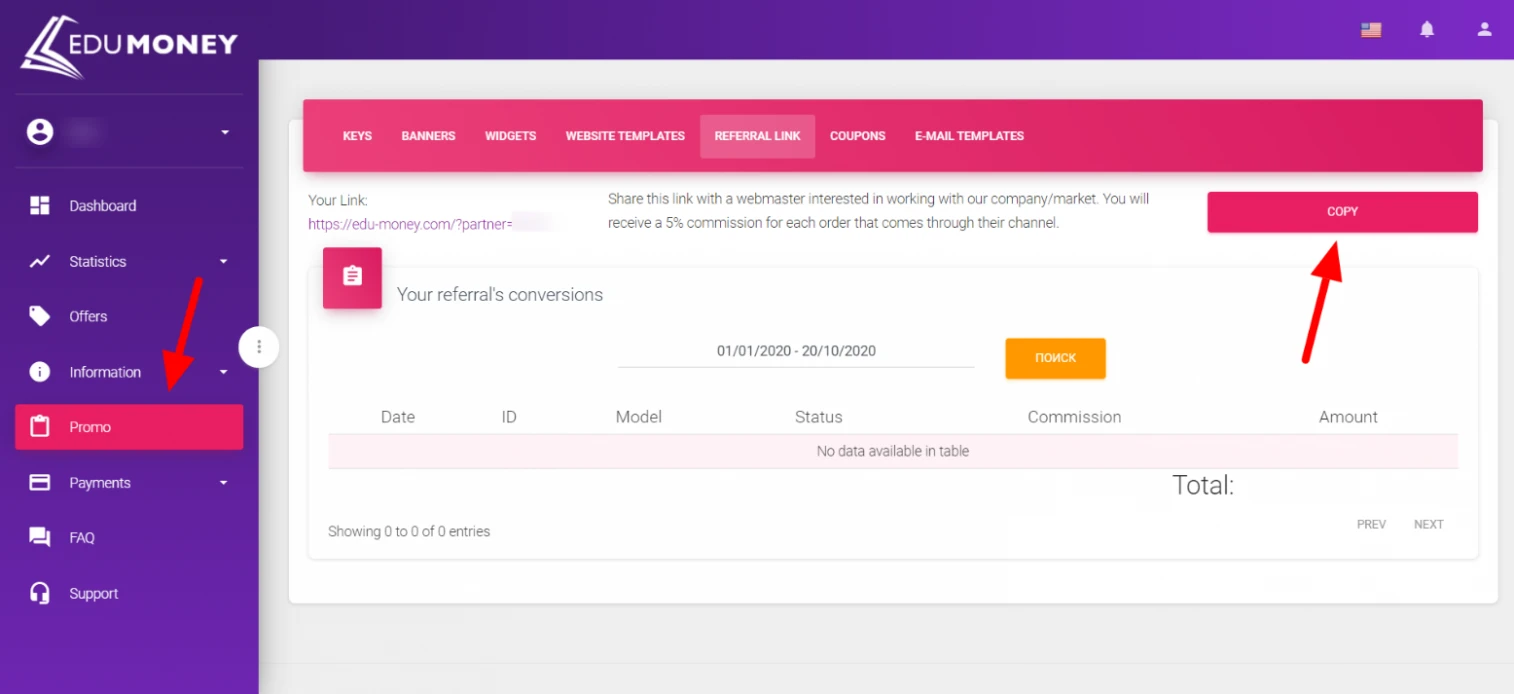Screen dimensions: 1514x694
Task: Switch to the Website Templates tab
Action: (625, 136)
